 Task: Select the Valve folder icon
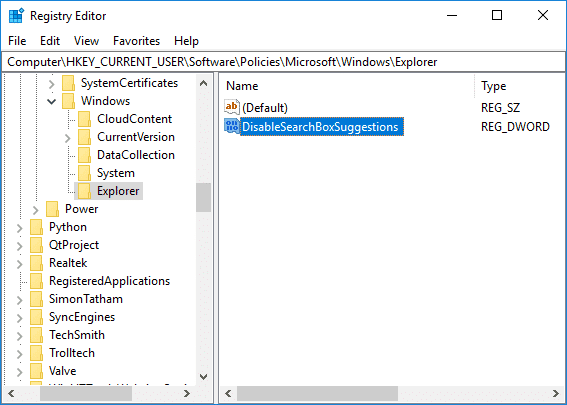click(x=37, y=371)
